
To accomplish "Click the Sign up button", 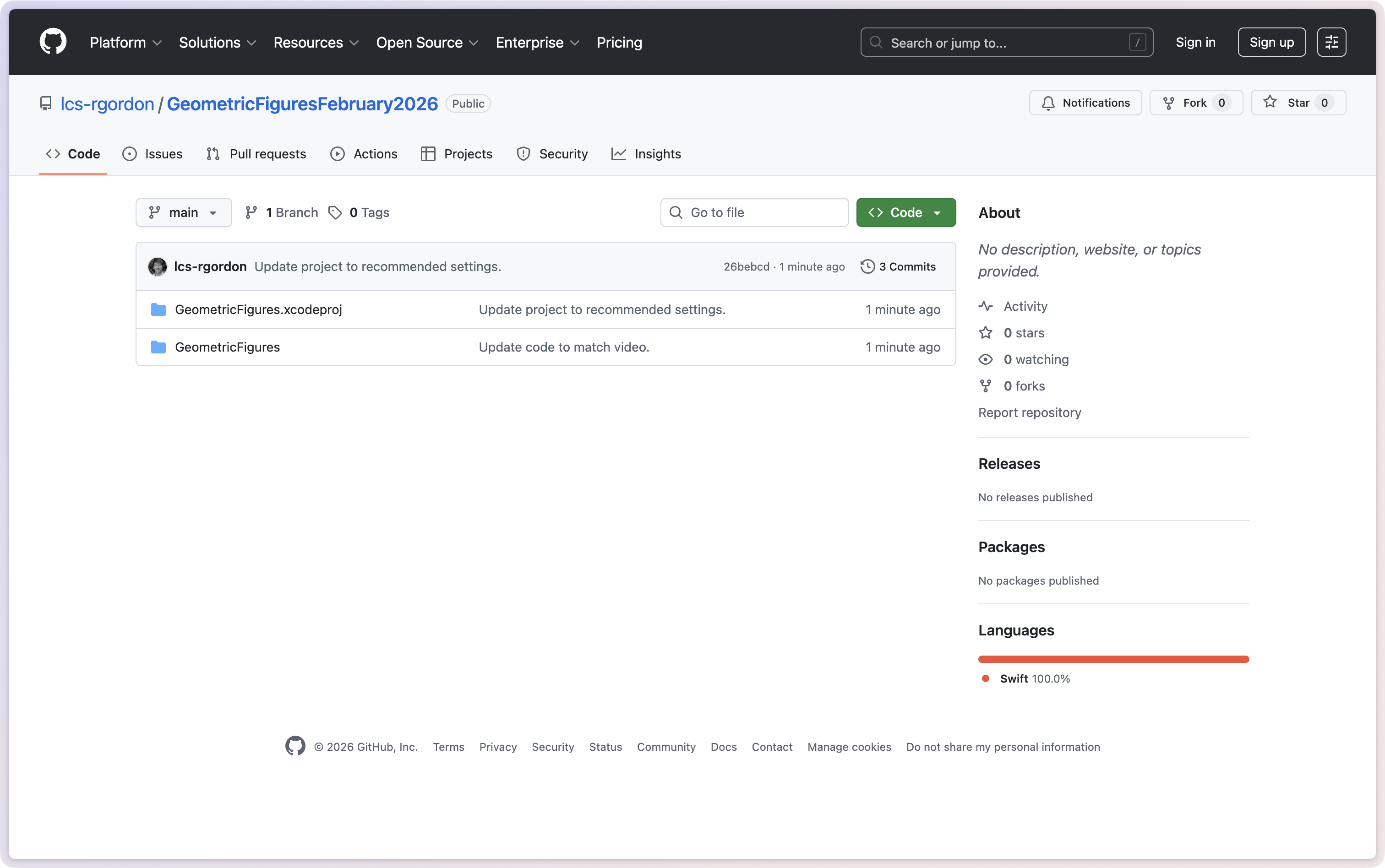I will (1271, 43).
